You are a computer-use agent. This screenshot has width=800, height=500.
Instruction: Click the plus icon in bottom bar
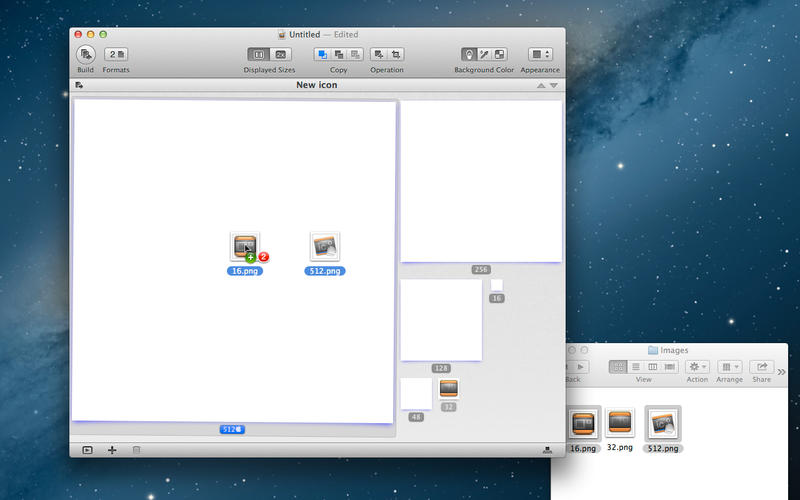tap(112, 450)
